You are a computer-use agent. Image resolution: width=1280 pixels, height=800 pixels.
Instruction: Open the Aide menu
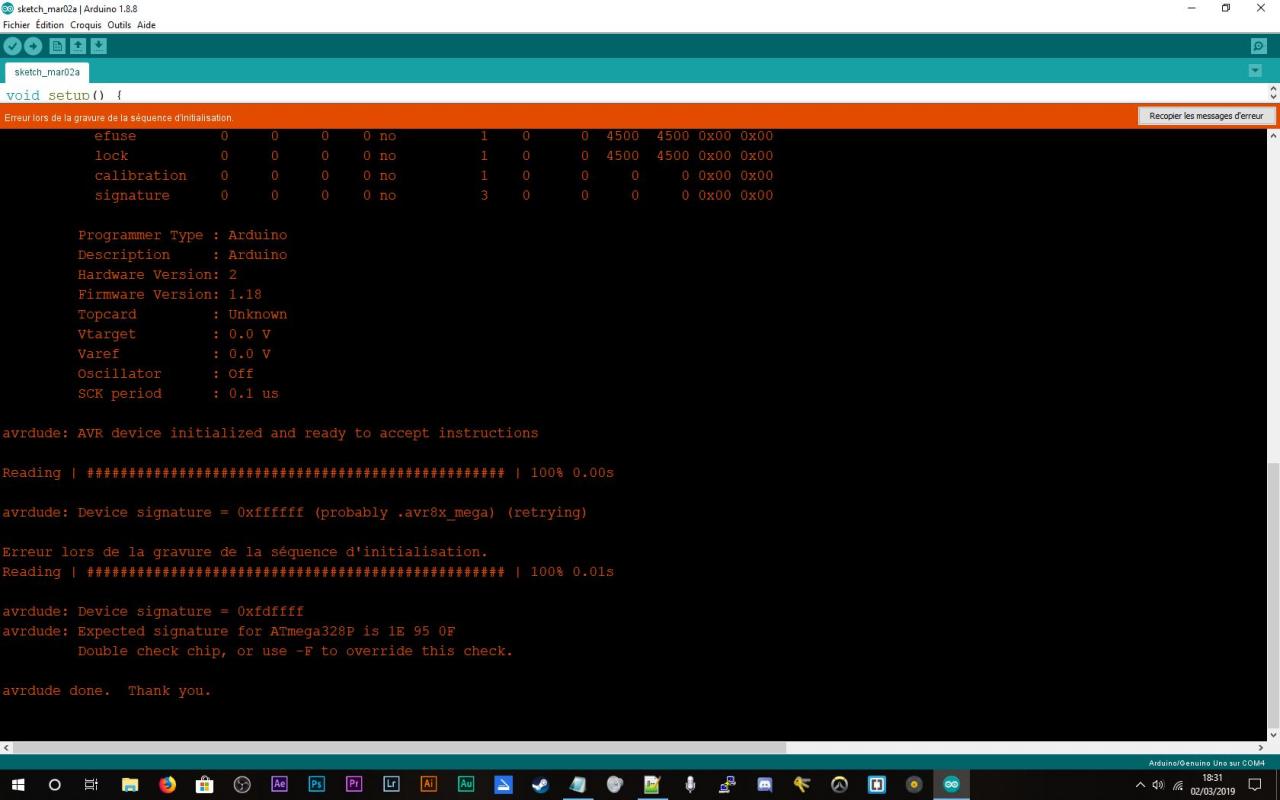pyautogui.click(x=146, y=25)
